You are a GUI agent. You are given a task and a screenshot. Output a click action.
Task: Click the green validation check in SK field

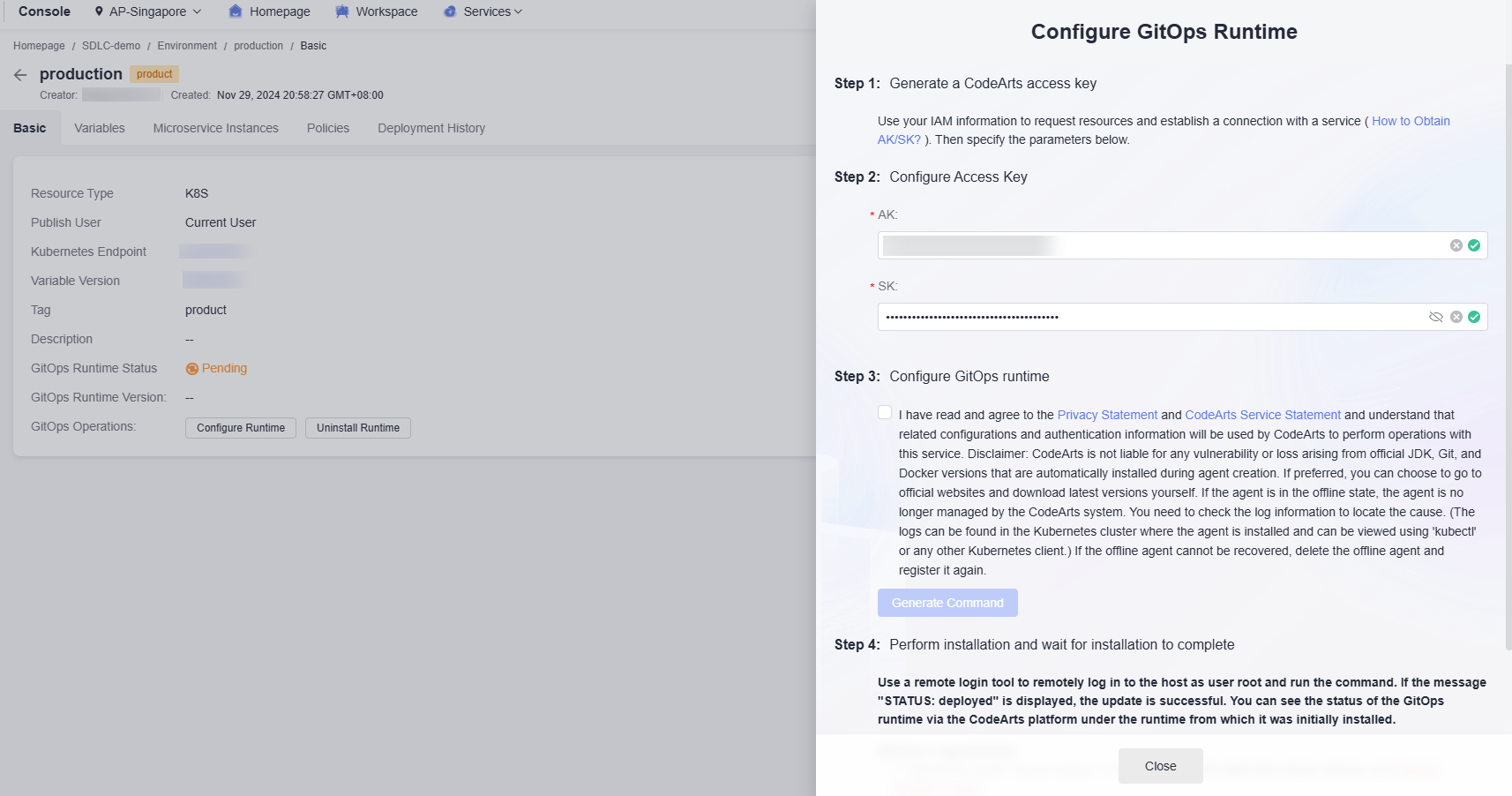(x=1474, y=317)
